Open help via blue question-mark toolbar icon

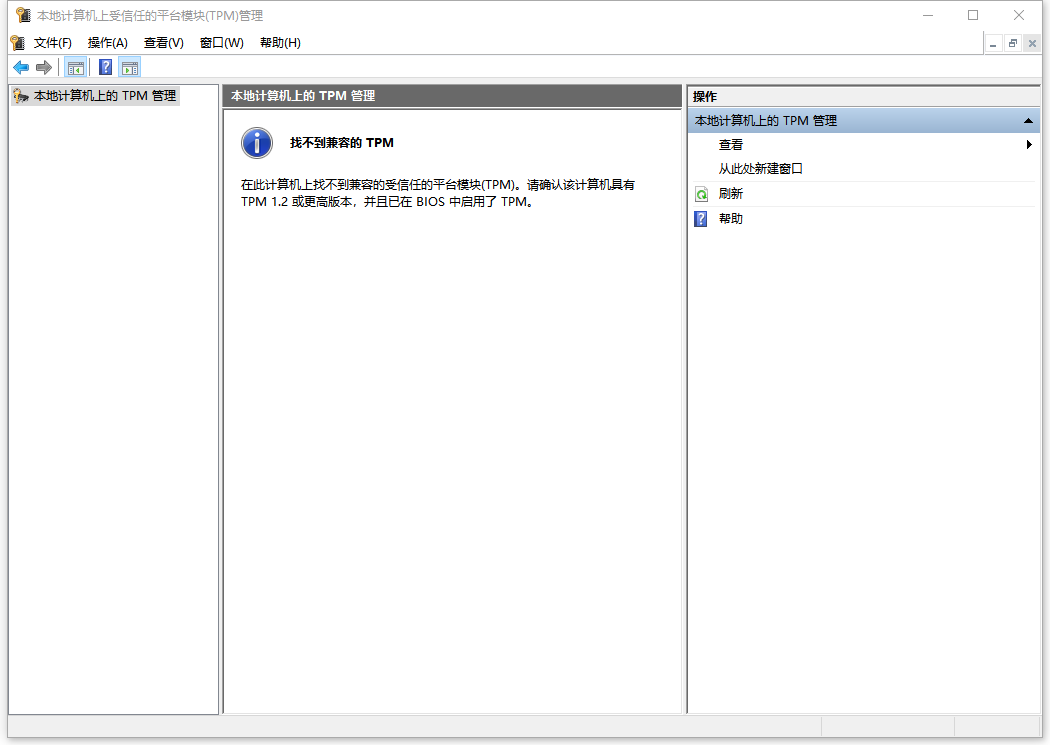tap(105, 68)
